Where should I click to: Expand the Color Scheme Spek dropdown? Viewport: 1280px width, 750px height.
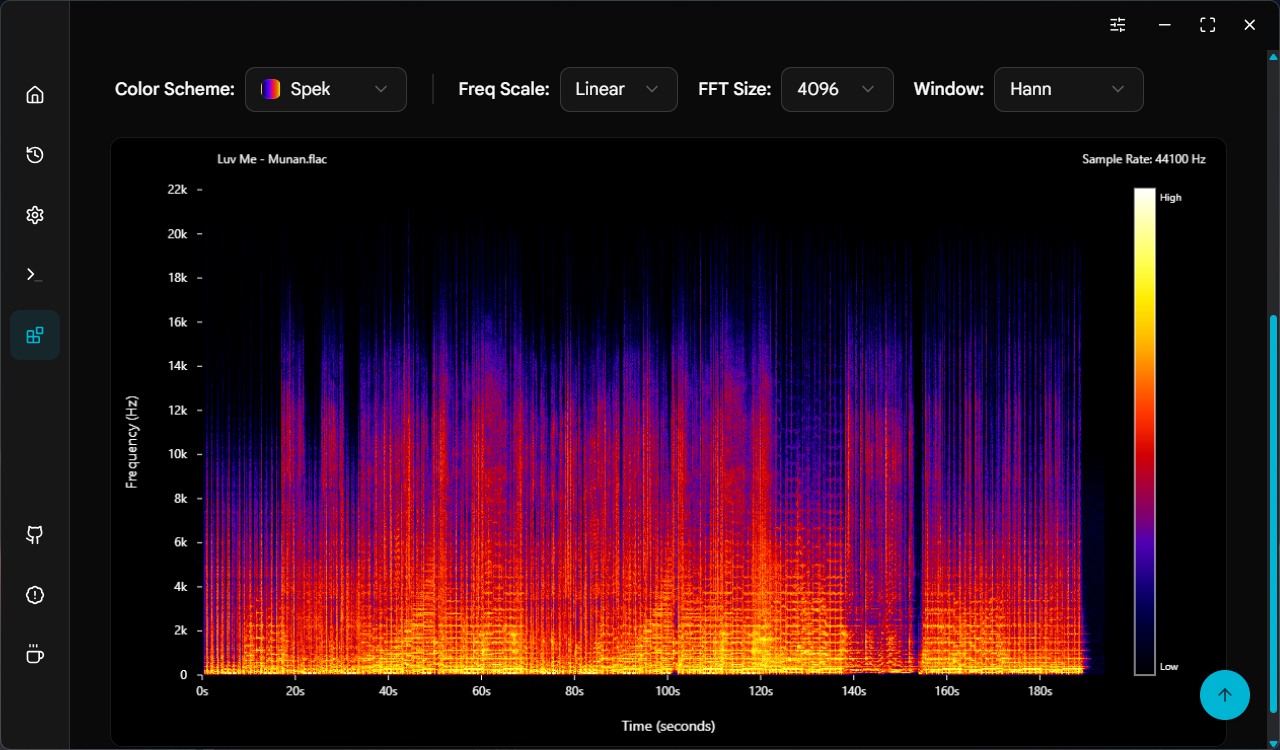click(x=325, y=89)
